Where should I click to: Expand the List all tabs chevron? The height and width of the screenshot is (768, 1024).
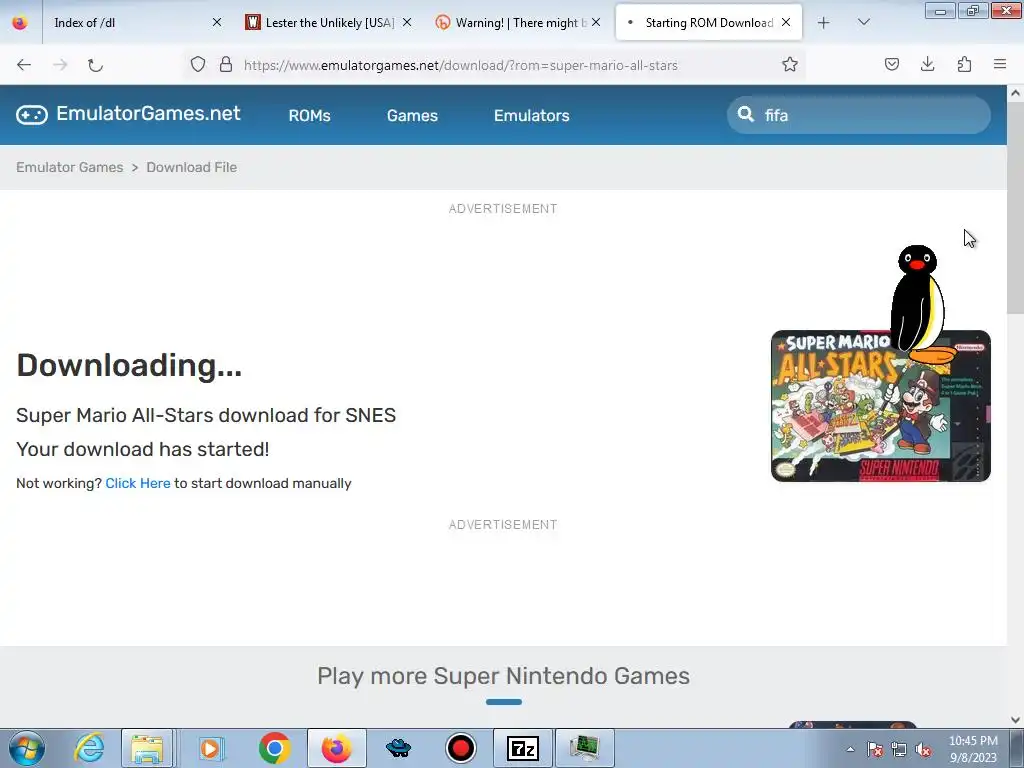pyautogui.click(x=863, y=23)
